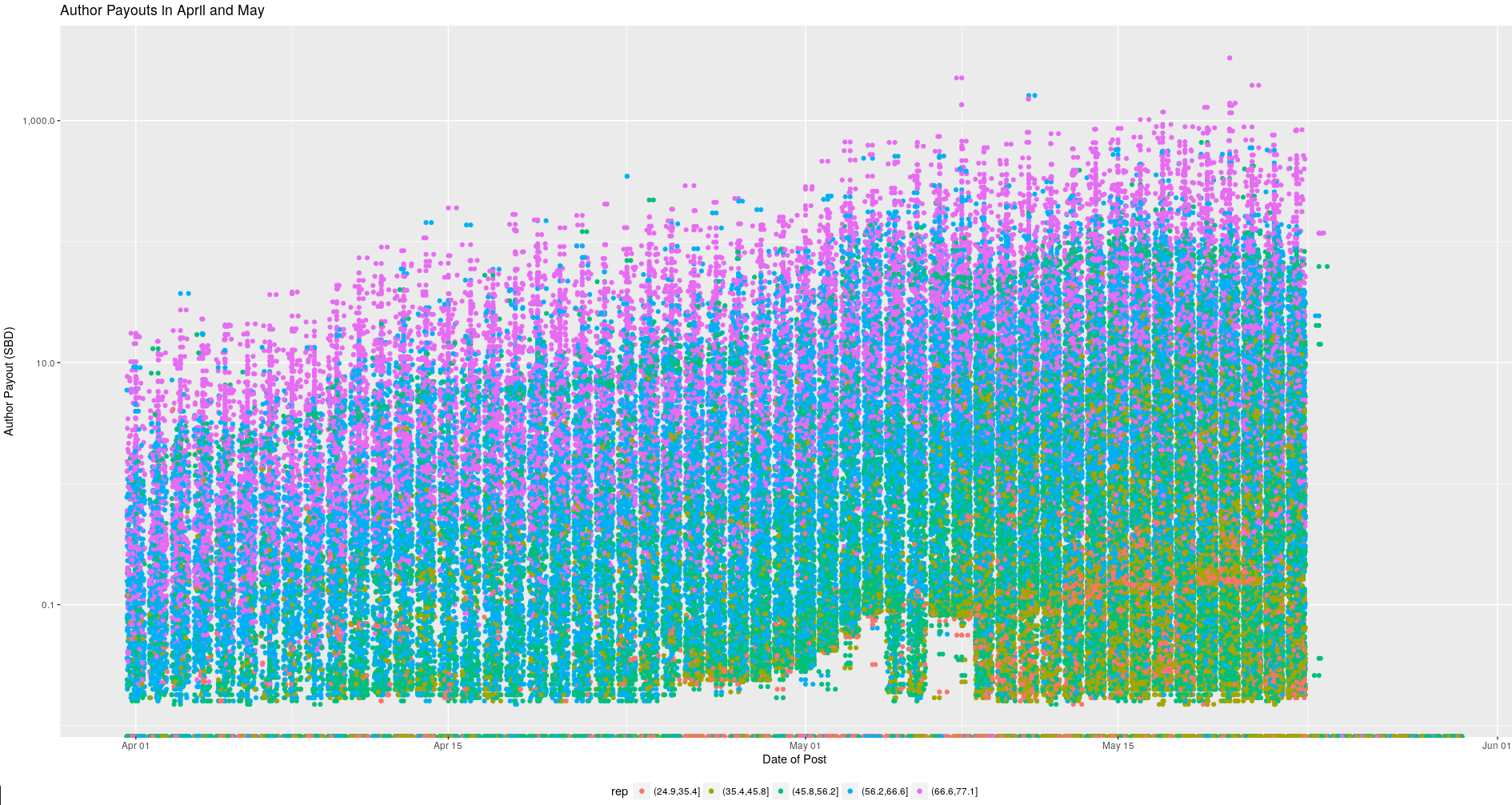The image size is (1512, 805).
Task: Click the y-axis label 'Author Payout (SBD)'
Action: click(x=10, y=381)
